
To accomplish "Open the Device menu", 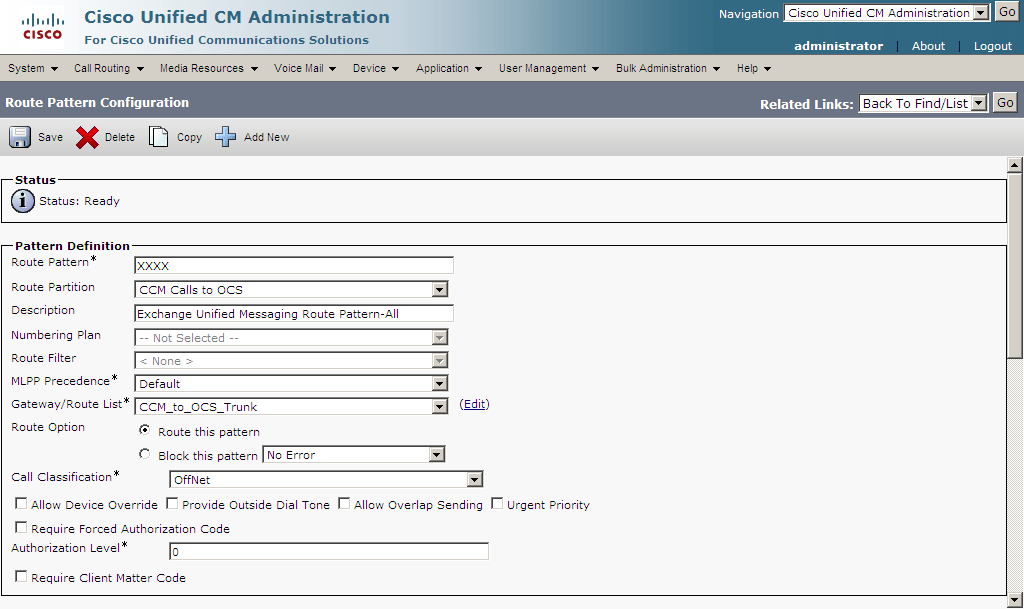I will point(372,68).
